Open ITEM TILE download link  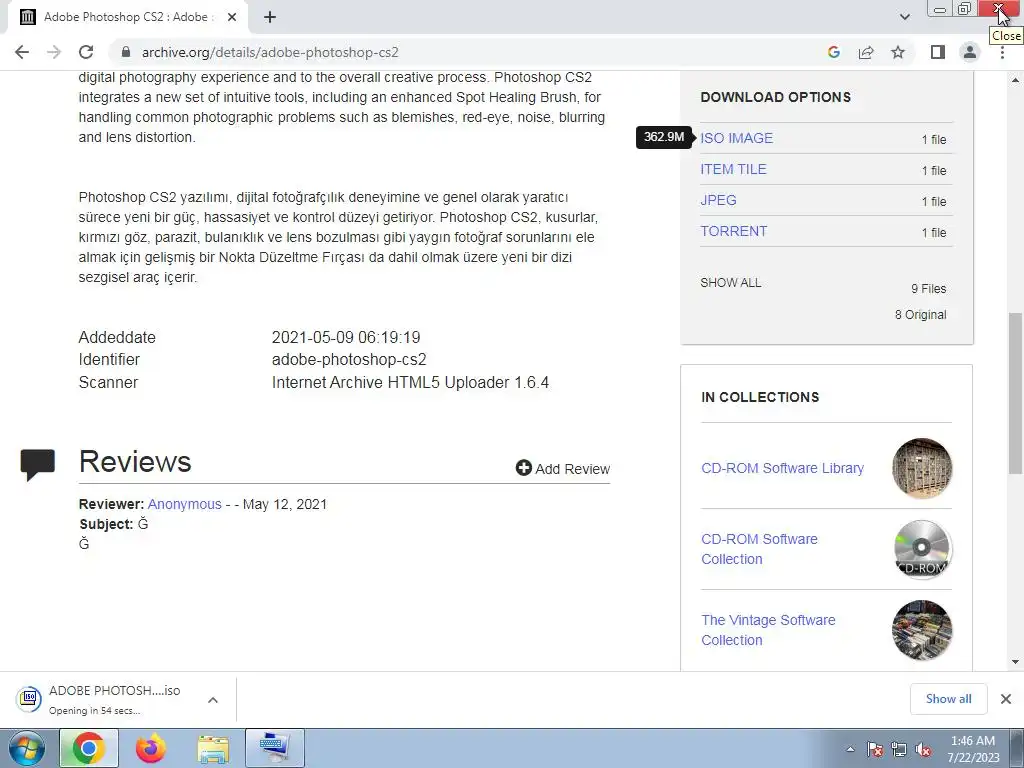pos(733,169)
